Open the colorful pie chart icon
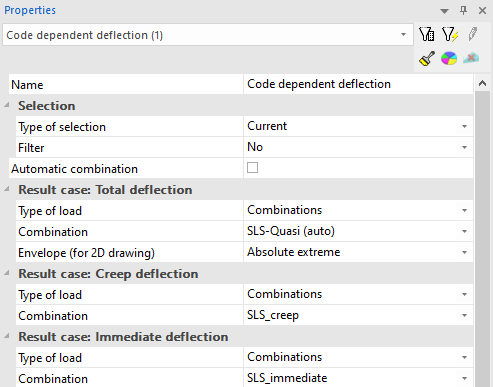493x387 pixels. click(449, 58)
